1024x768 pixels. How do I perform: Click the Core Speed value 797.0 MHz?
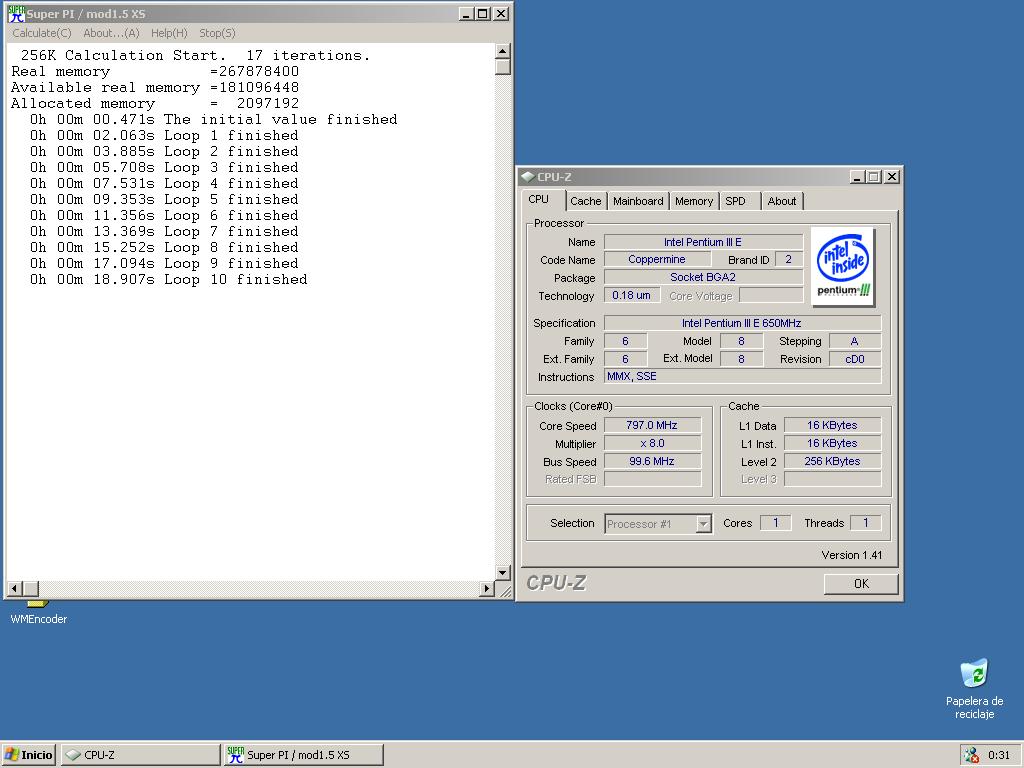652,425
